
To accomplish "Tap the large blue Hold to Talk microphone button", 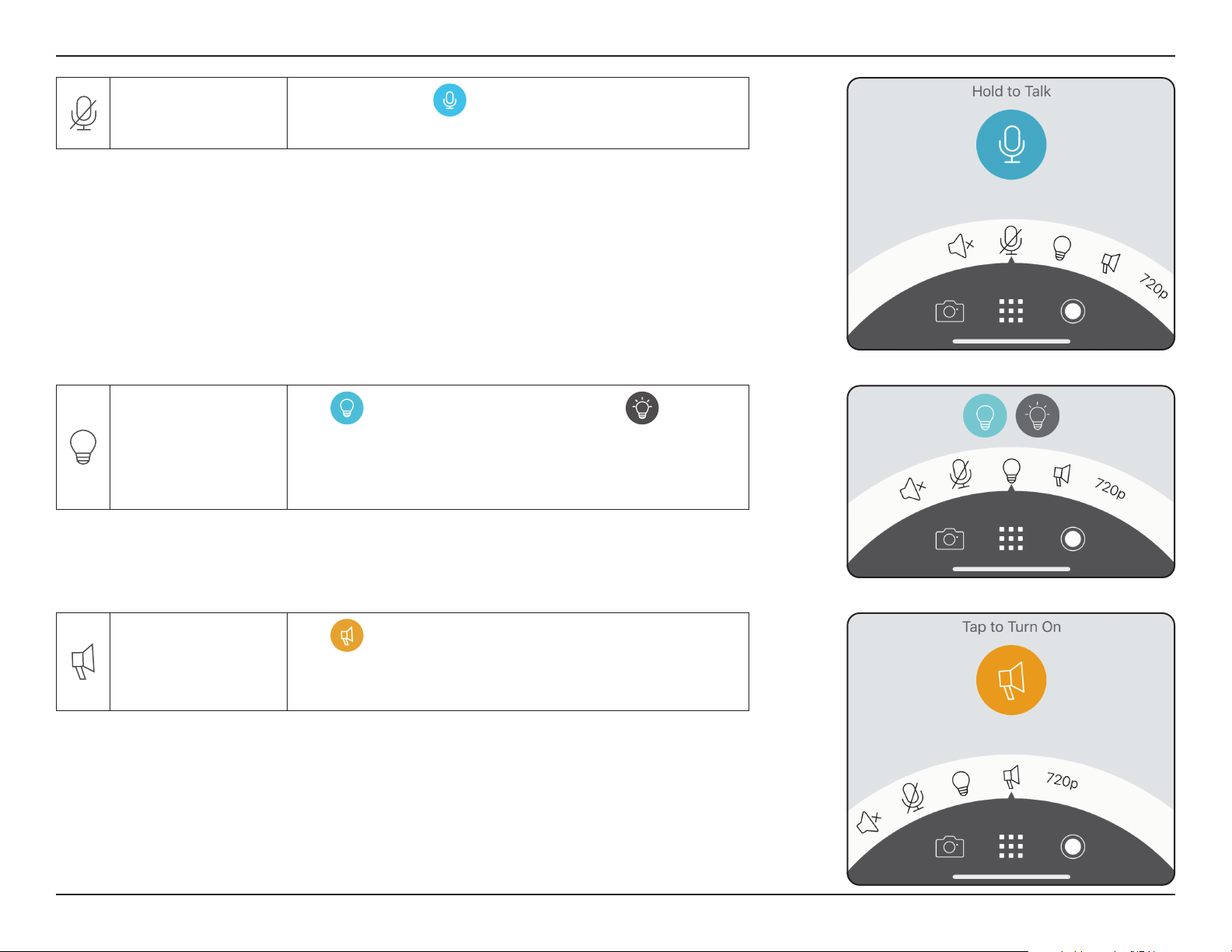I will 1011,145.
